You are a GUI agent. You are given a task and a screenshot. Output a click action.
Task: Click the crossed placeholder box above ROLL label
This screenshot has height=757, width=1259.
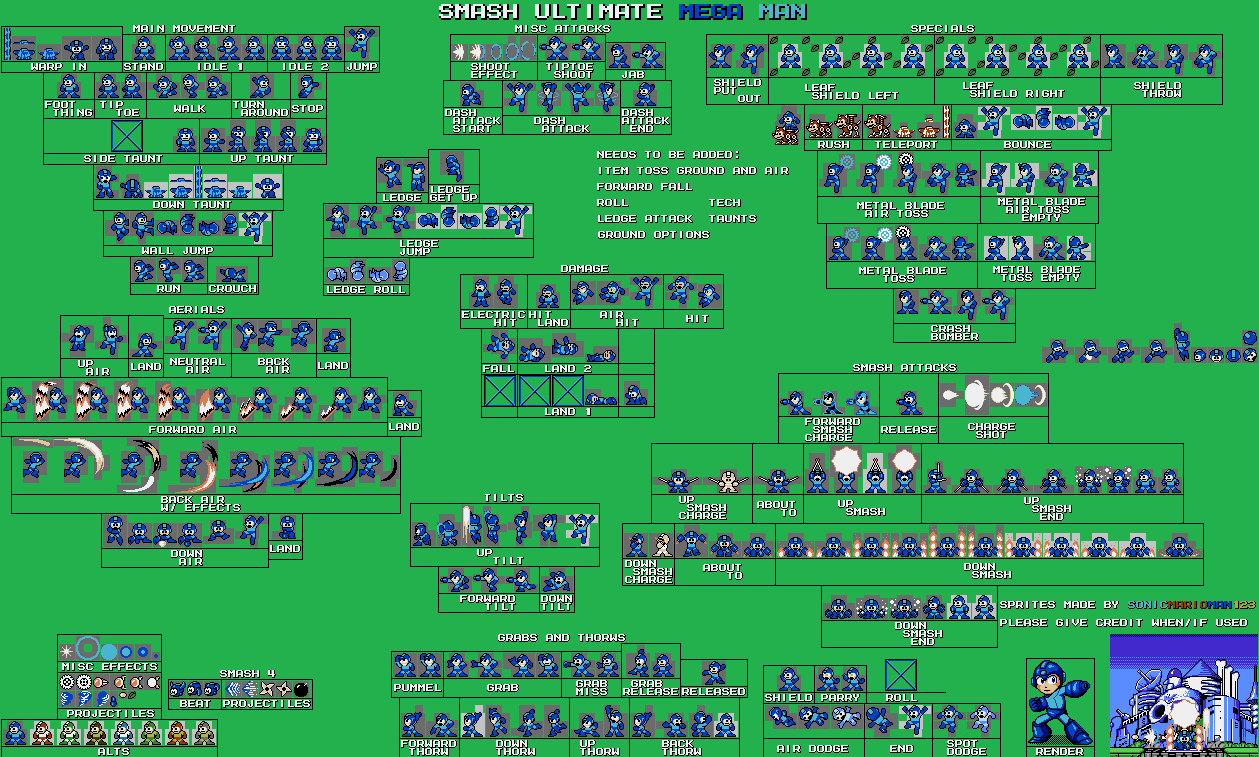tap(901, 673)
